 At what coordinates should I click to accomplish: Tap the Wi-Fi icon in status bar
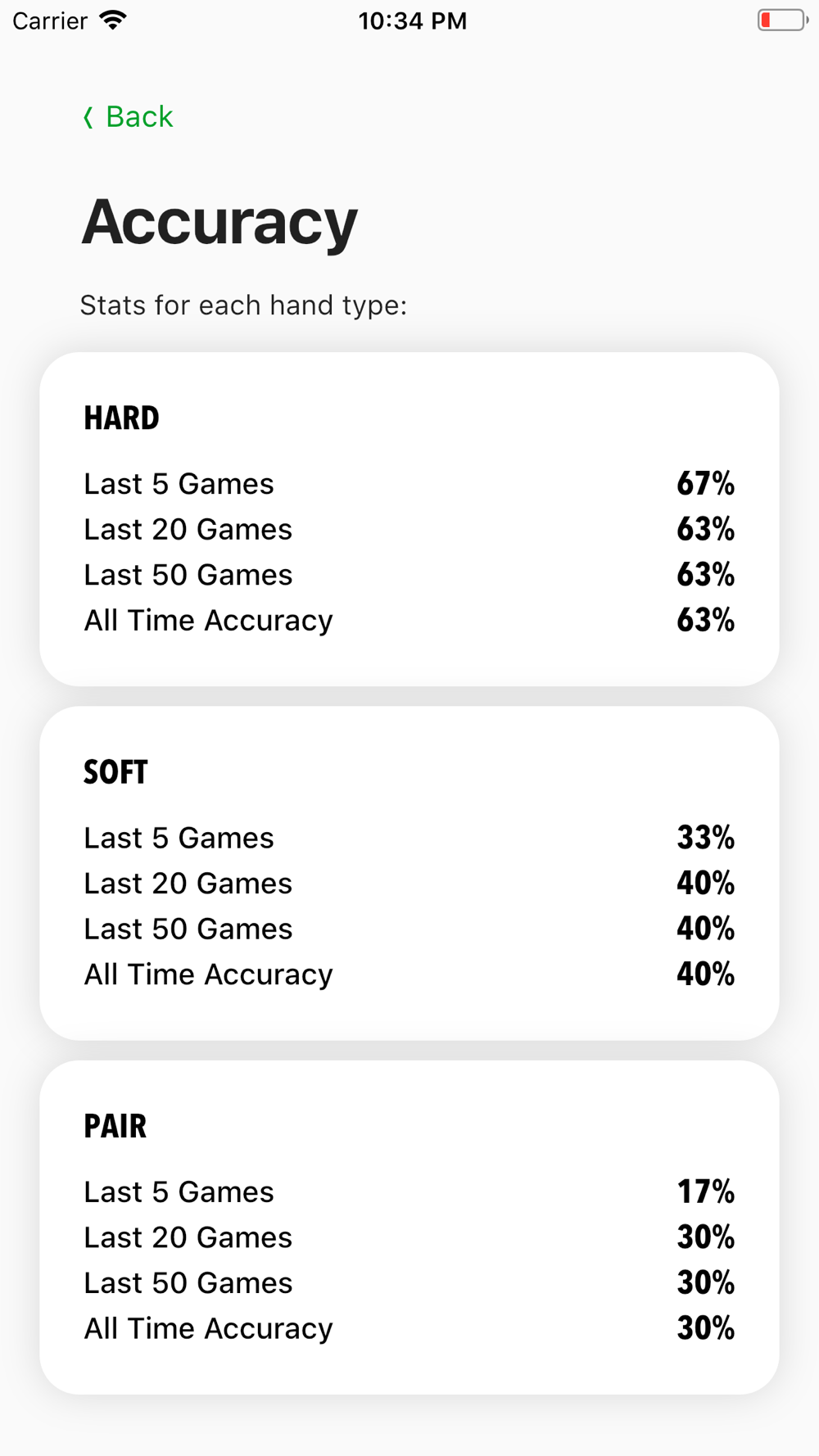tap(113, 20)
